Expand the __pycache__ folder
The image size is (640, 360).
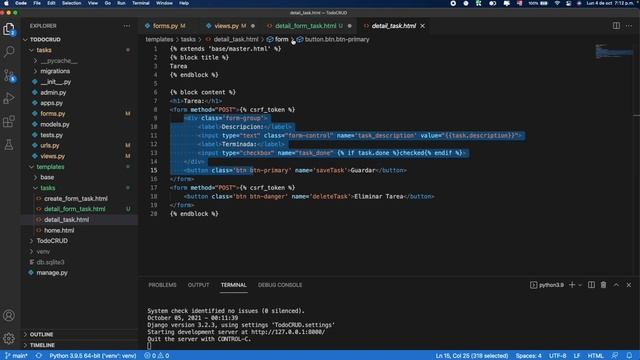[58, 61]
